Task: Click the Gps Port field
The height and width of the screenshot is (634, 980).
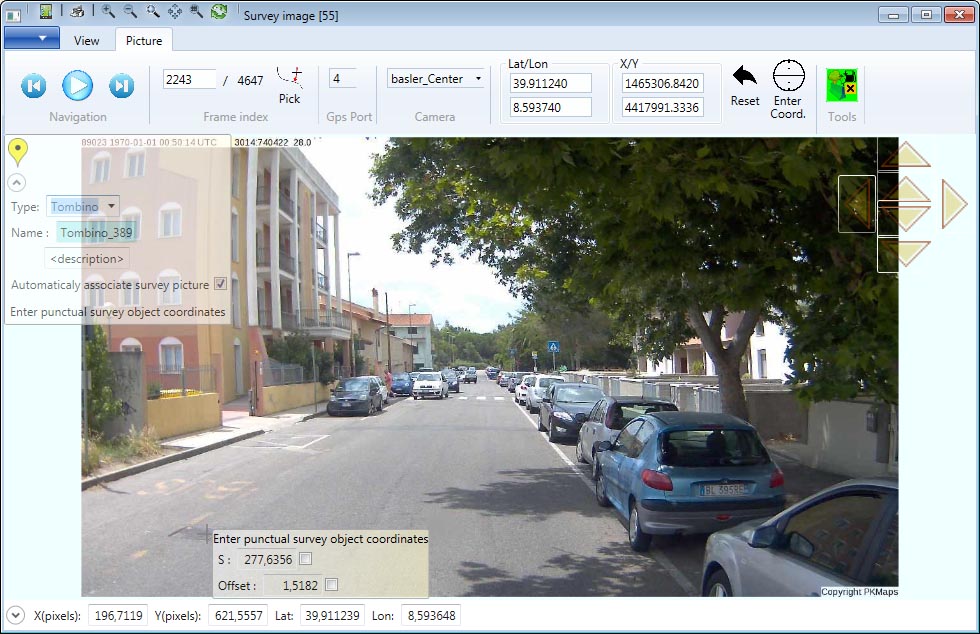Action: [343, 79]
